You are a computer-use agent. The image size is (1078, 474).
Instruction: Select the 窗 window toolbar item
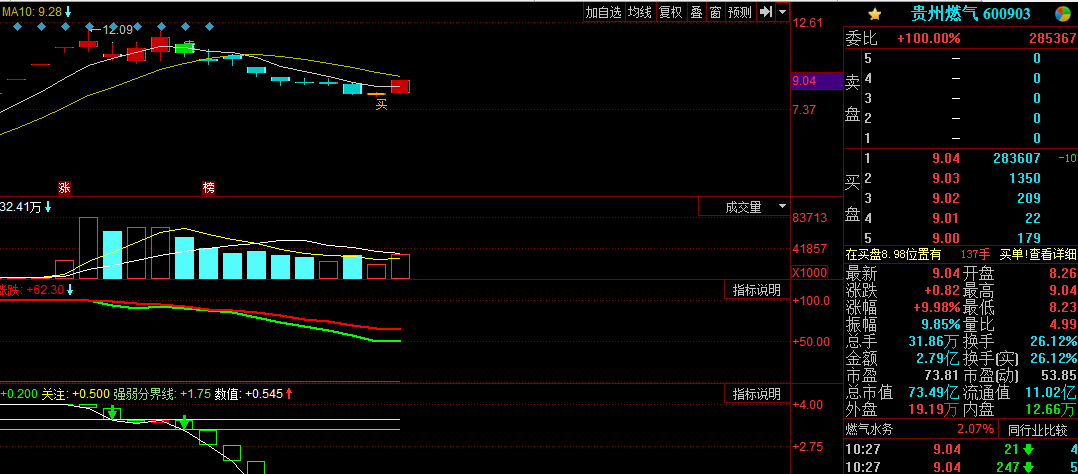716,12
